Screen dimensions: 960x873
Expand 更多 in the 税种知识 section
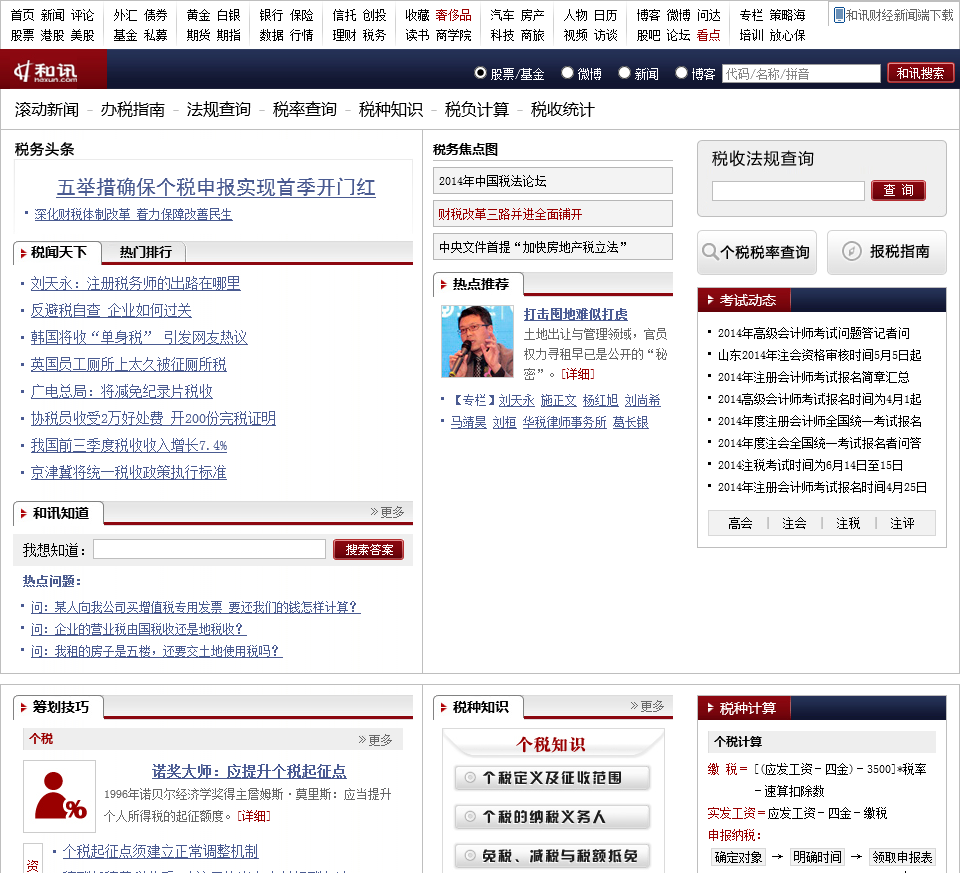647,706
